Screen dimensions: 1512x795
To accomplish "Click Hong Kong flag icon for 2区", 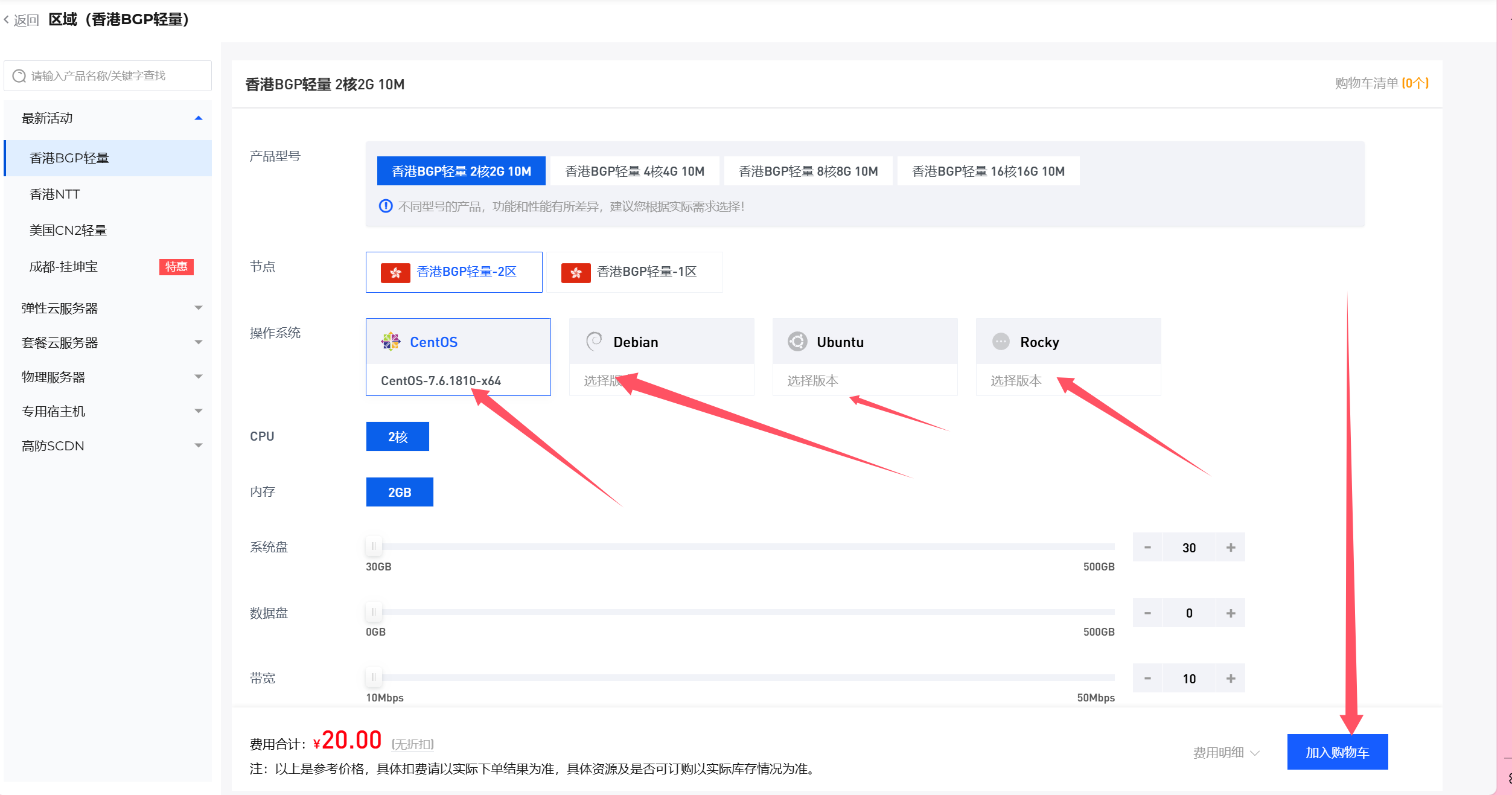I will 395,273.
